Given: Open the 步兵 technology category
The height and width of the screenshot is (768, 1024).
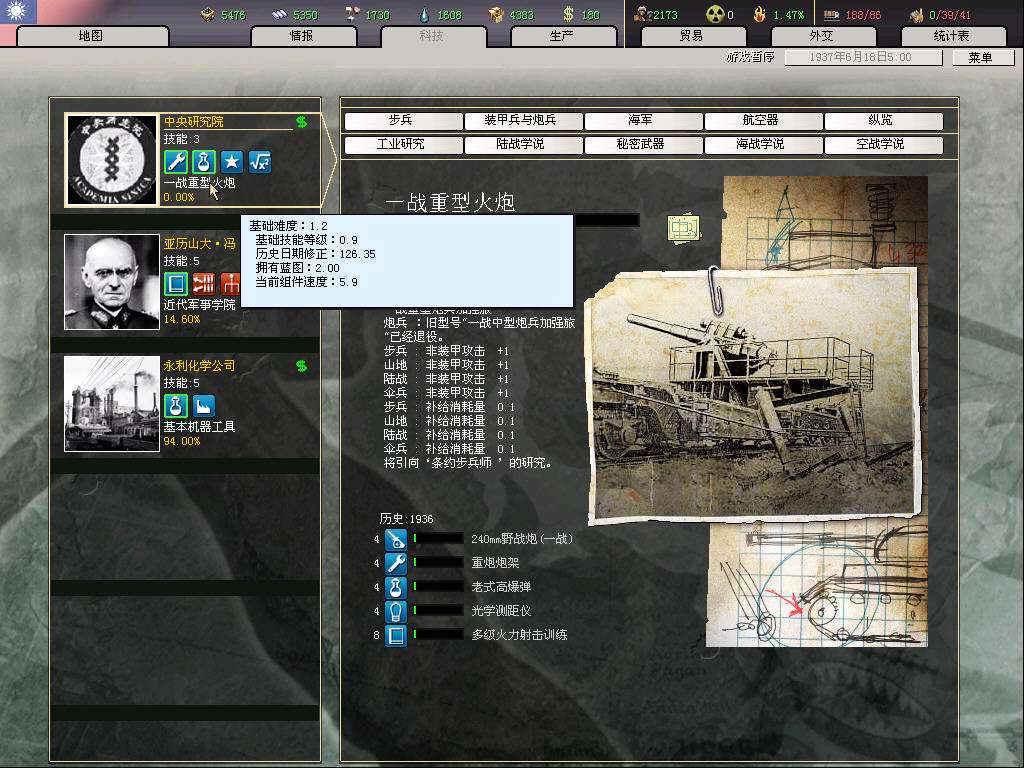Looking at the screenshot, I should click(400, 121).
